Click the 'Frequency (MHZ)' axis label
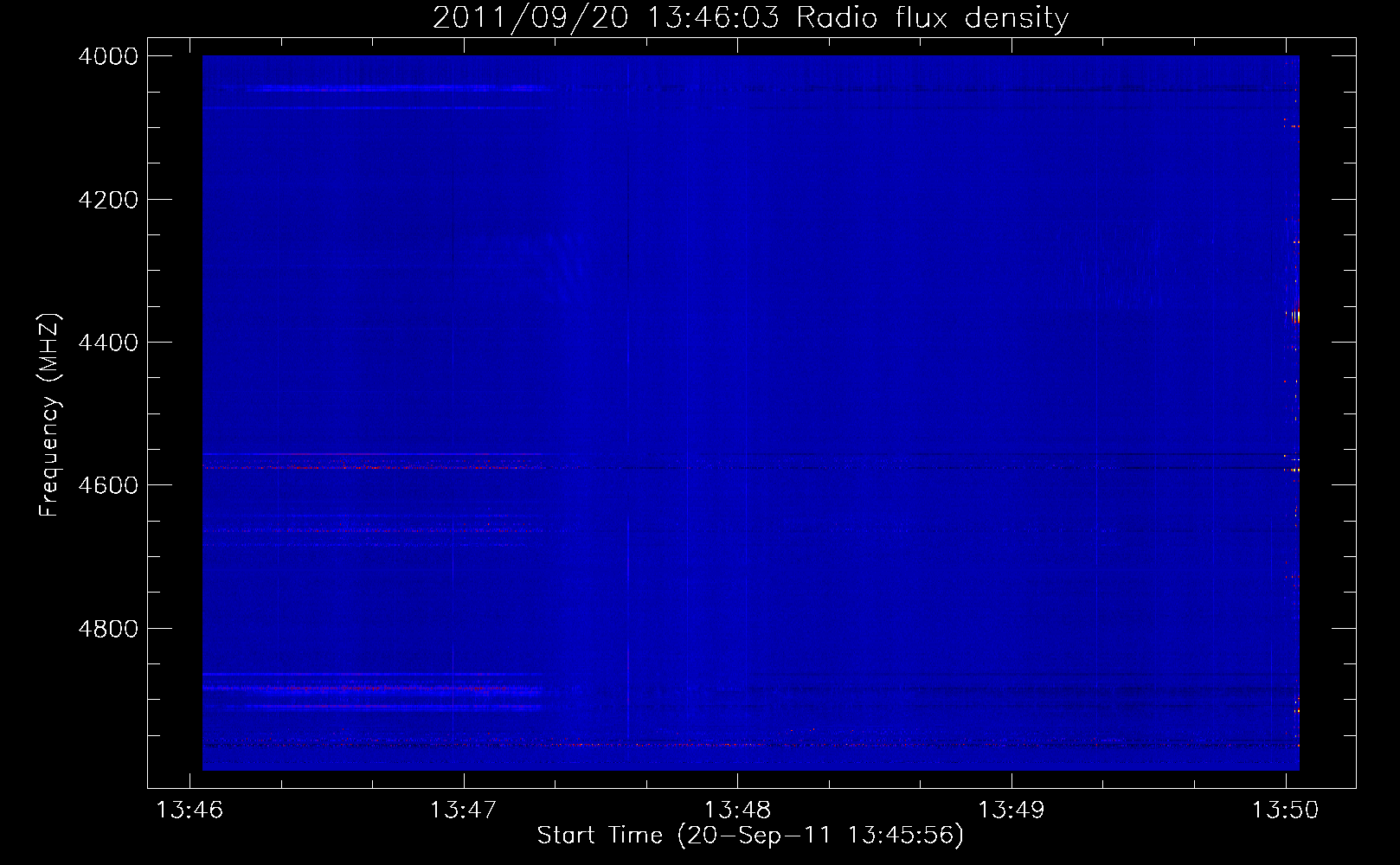Image resolution: width=1400 pixels, height=865 pixels. pos(49,415)
